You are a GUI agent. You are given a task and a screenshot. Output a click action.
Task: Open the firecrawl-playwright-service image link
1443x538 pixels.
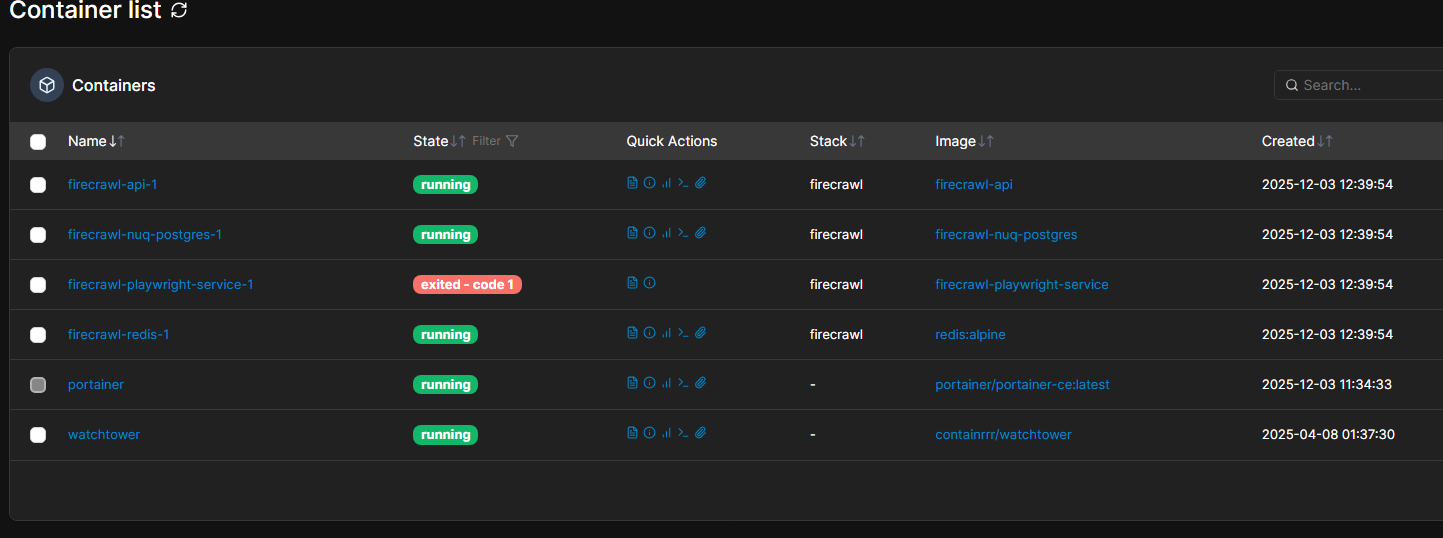click(x=1022, y=284)
